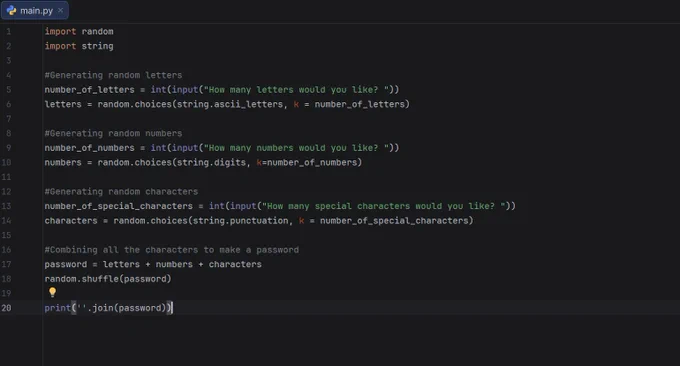Click the Python file icon on main.py tab

tap(11, 10)
